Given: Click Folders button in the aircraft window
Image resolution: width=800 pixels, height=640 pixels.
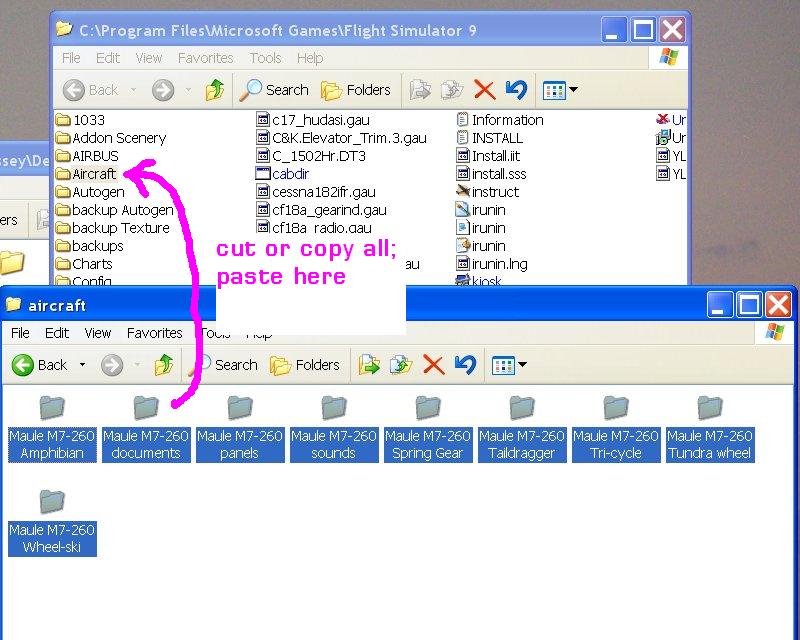Looking at the screenshot, I should click(305, 365).
